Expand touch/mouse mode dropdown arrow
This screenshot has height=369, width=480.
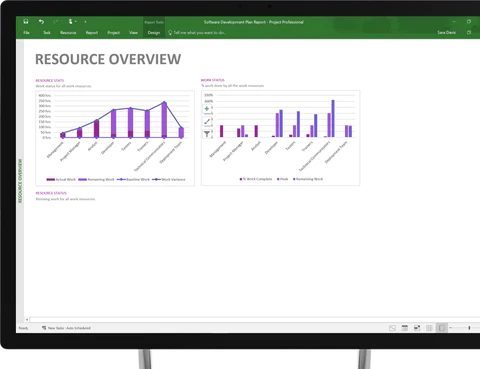pyautogui.click(x=76, y=22)
